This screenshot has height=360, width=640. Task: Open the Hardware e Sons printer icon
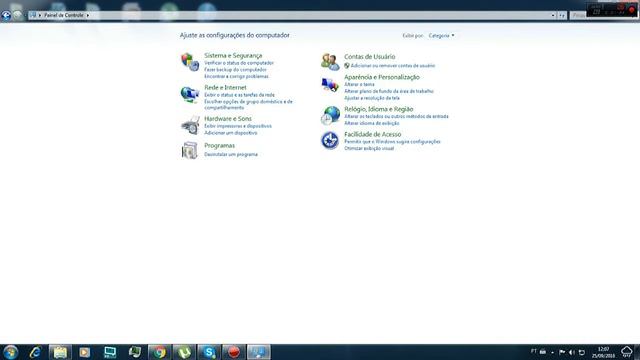tap(190, 125)
